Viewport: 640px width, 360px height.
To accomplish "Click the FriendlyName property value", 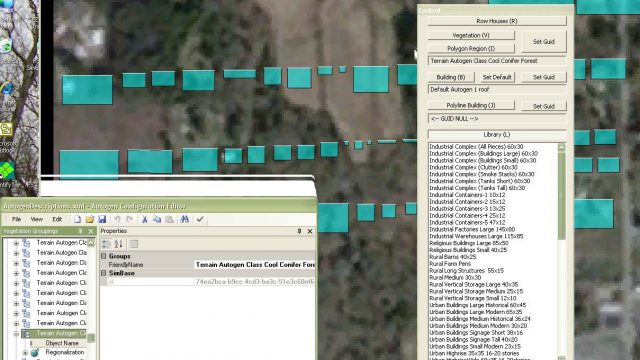I will click(255, 264).
